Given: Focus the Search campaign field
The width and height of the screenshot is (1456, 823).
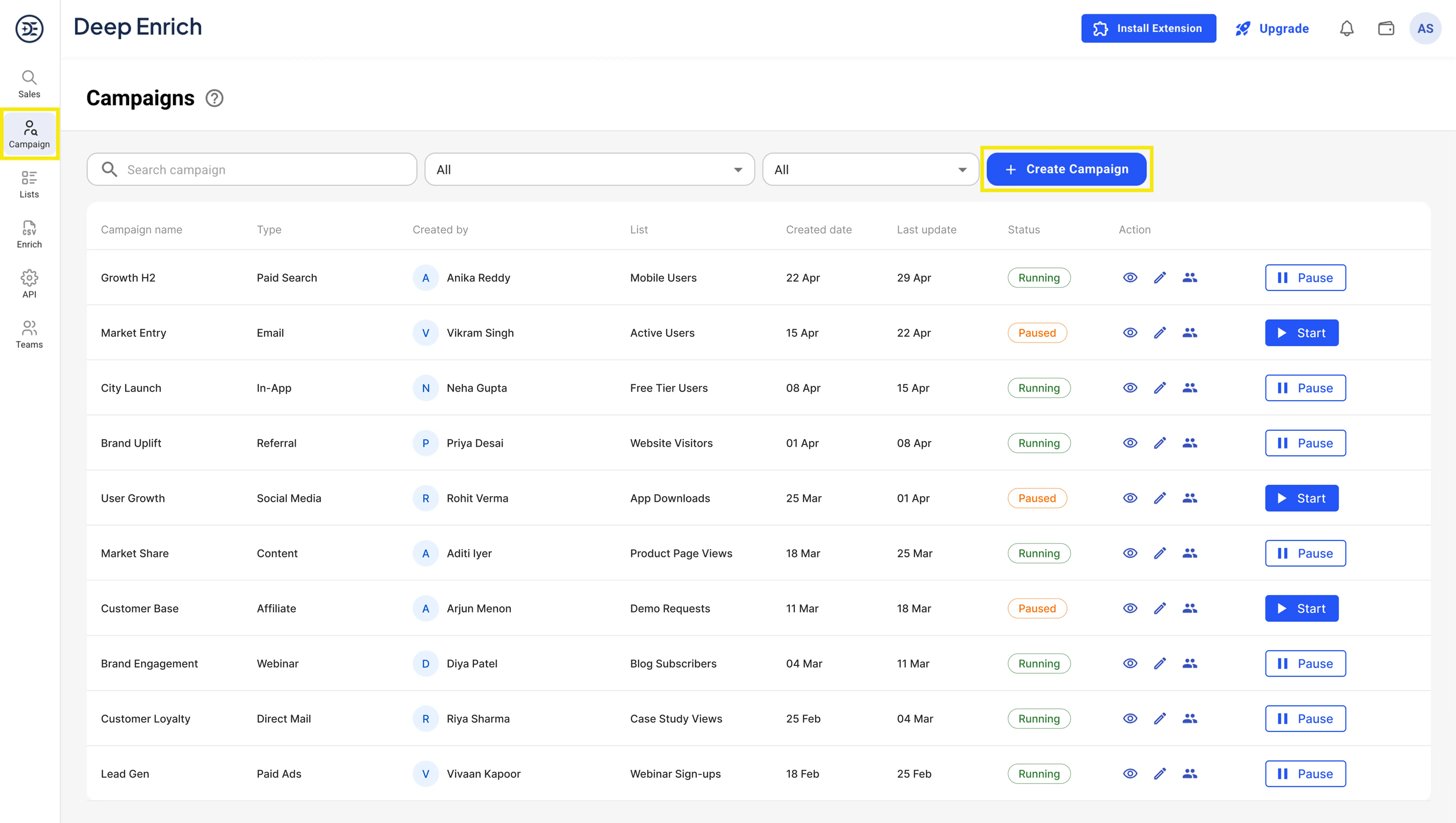Looking at the screenshot, I should click(x=252, y=170).
